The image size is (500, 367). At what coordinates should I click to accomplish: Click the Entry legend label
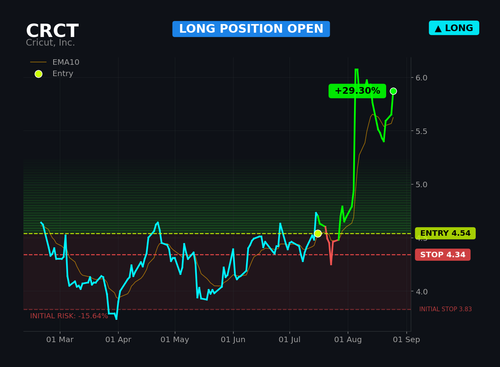pyautogui.click(x=63, y=73)
